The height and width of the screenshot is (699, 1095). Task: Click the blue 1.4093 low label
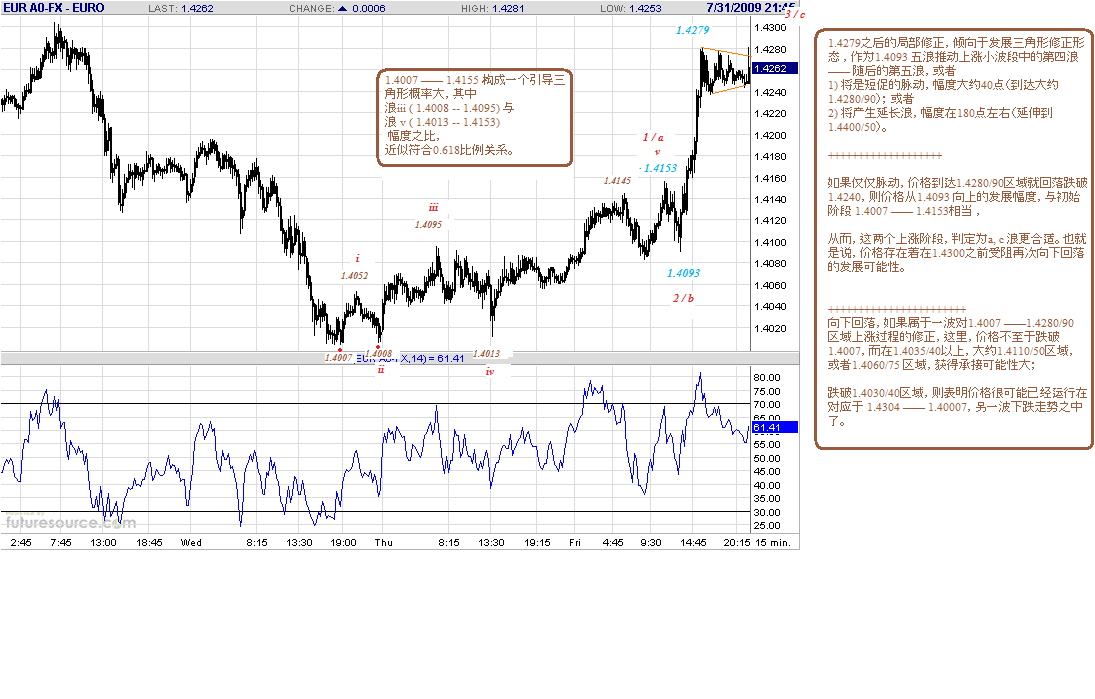click(x=683, y=273)
